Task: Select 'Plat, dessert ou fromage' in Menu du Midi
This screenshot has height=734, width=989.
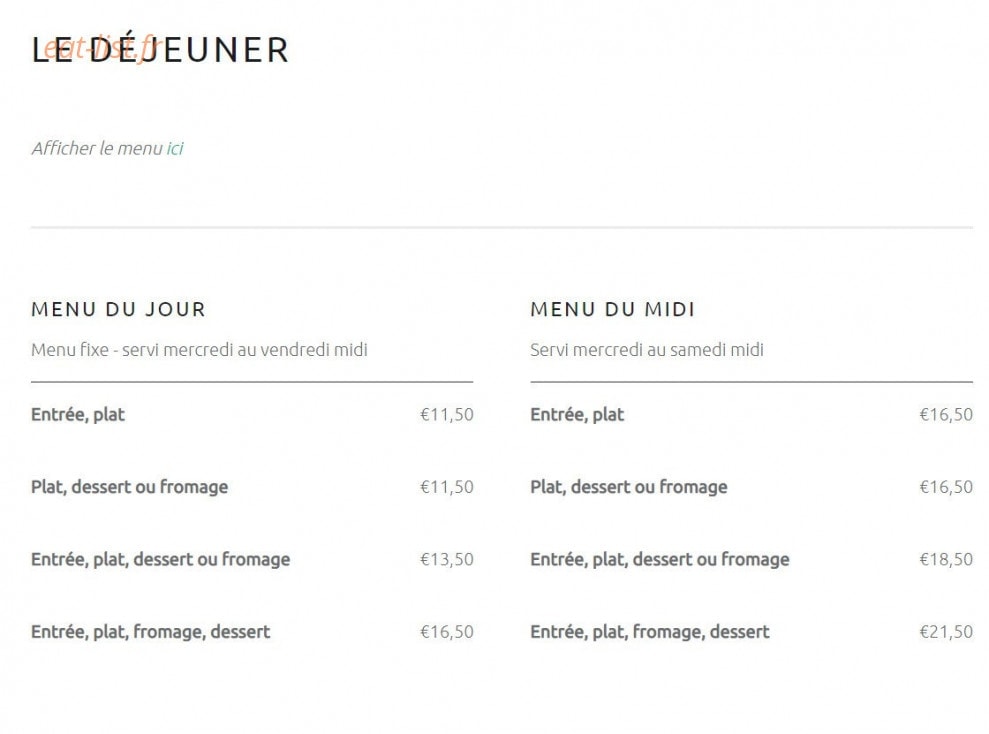Action: (x=629, y=487)
